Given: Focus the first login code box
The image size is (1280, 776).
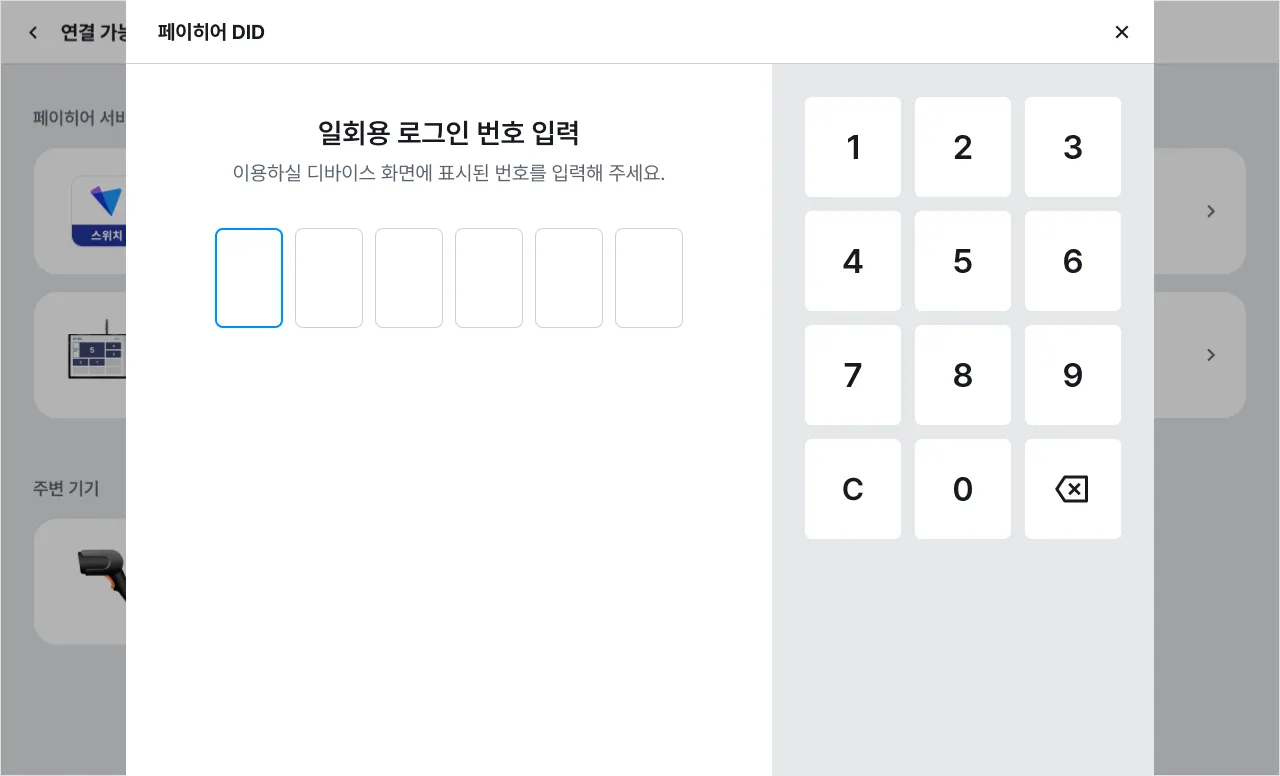Looking at the screenshot, I should click(x=249, y=278).
